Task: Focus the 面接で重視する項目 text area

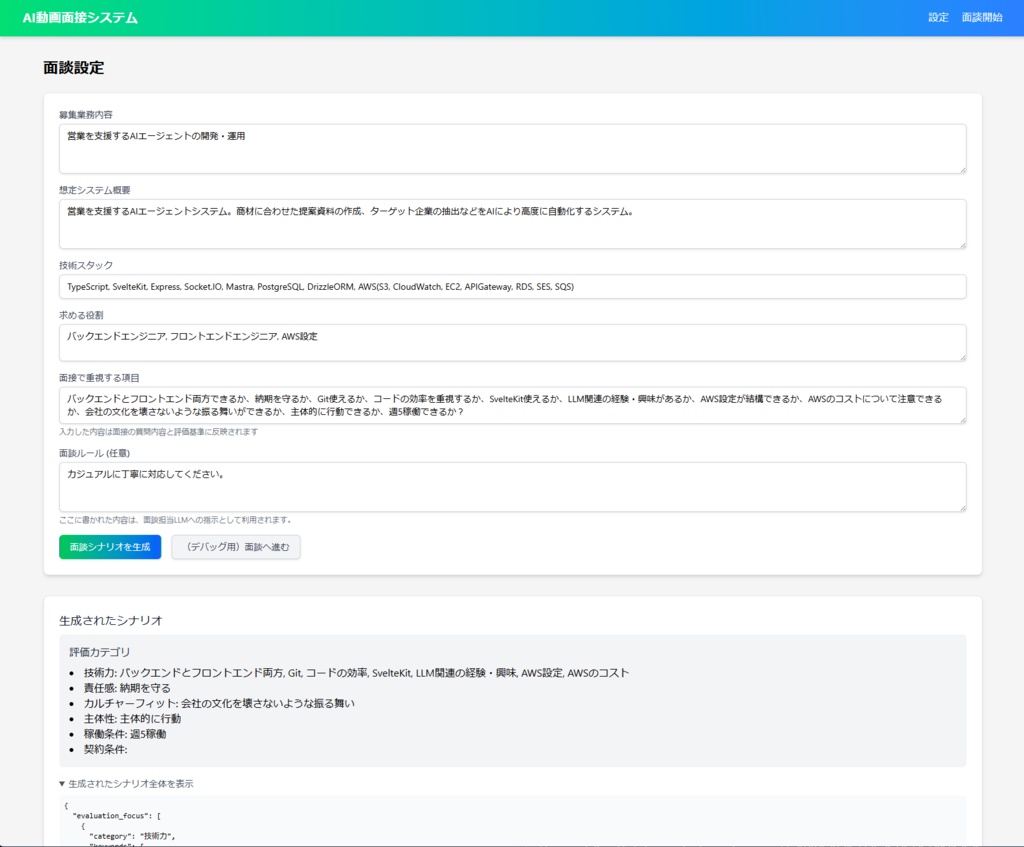Action: (512, 406)
